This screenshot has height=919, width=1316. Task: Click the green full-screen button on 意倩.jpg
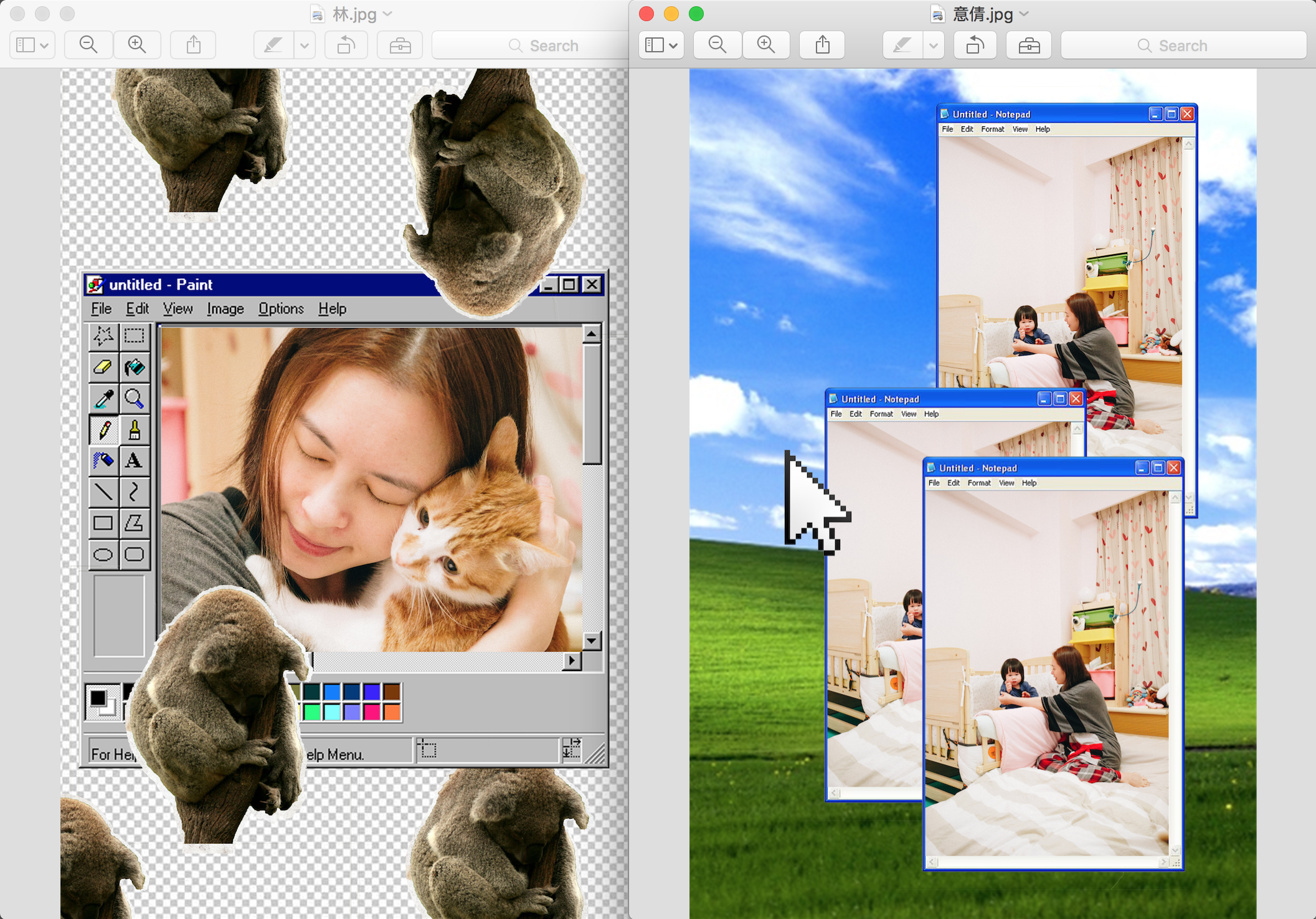(696, 14)
